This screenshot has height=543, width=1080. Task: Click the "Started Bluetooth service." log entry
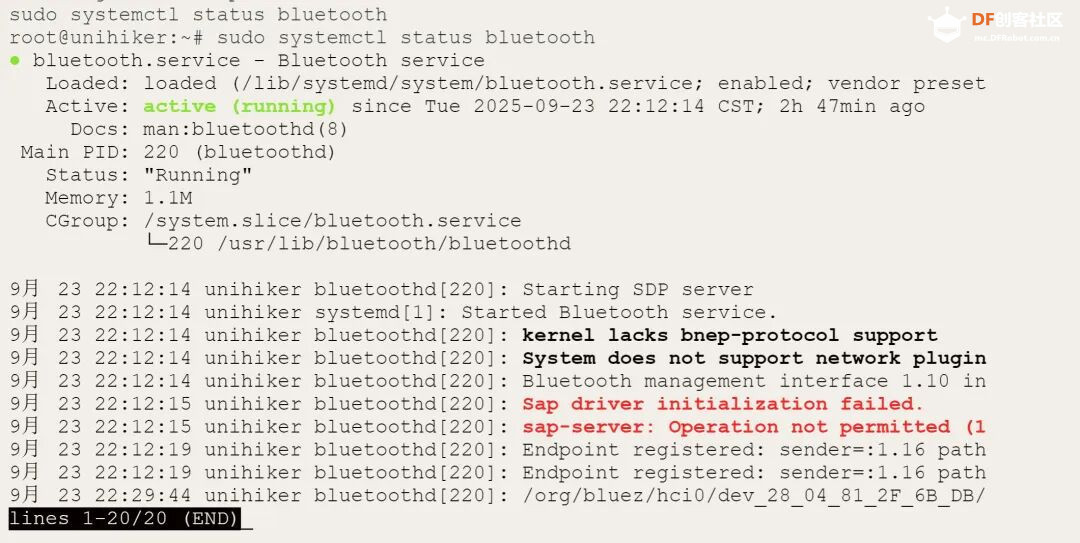(x=619, y=312)
